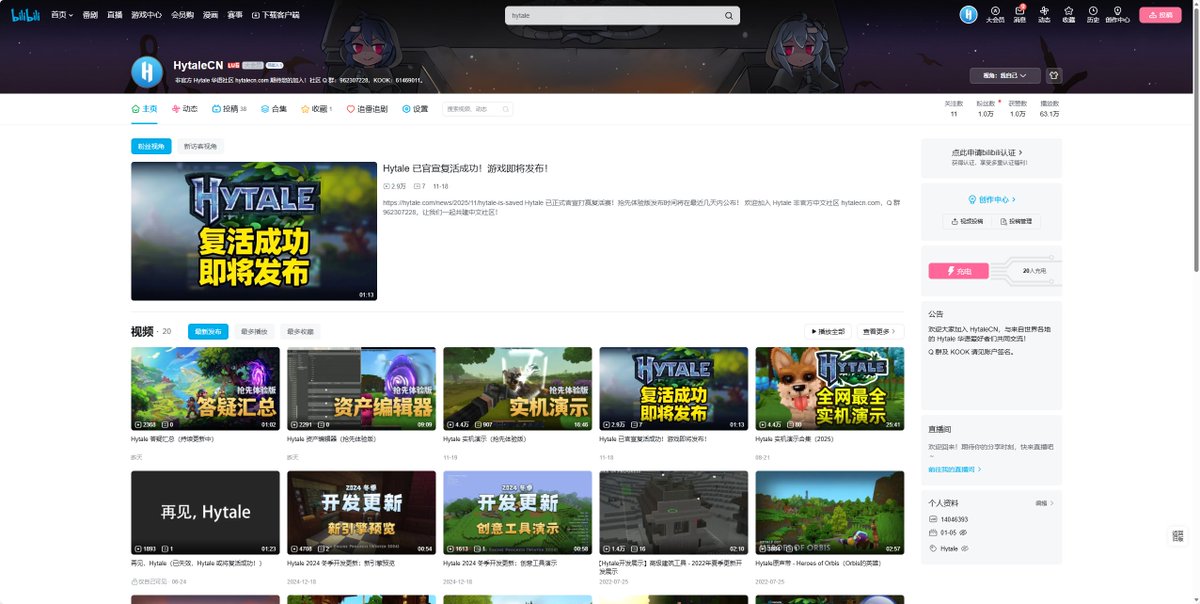Viewport: 1200px width, 604px height.
Task: Open 消息 messages icon
Action: pos(1020,14)
